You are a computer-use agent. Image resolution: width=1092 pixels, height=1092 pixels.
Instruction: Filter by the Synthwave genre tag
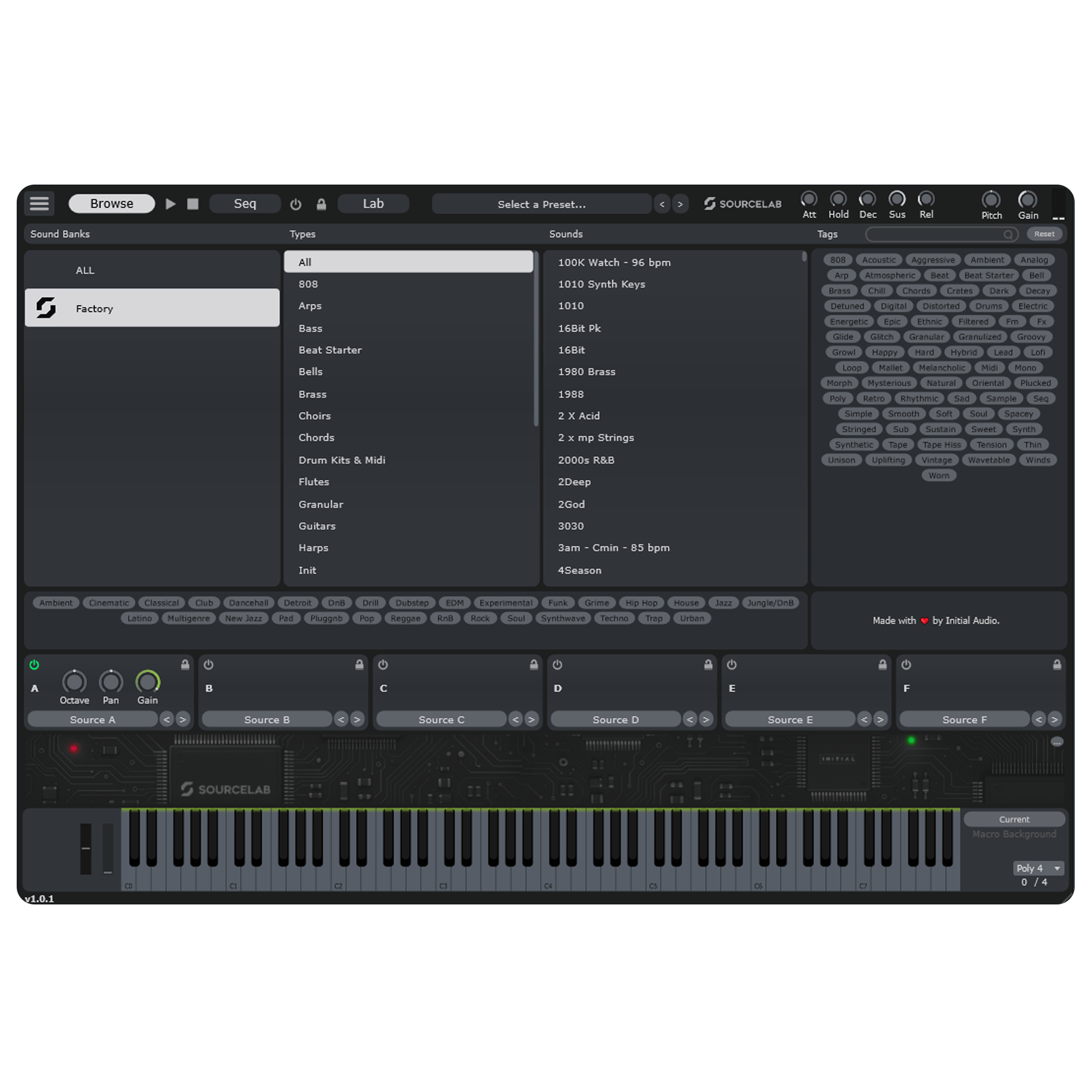point(563,618)
